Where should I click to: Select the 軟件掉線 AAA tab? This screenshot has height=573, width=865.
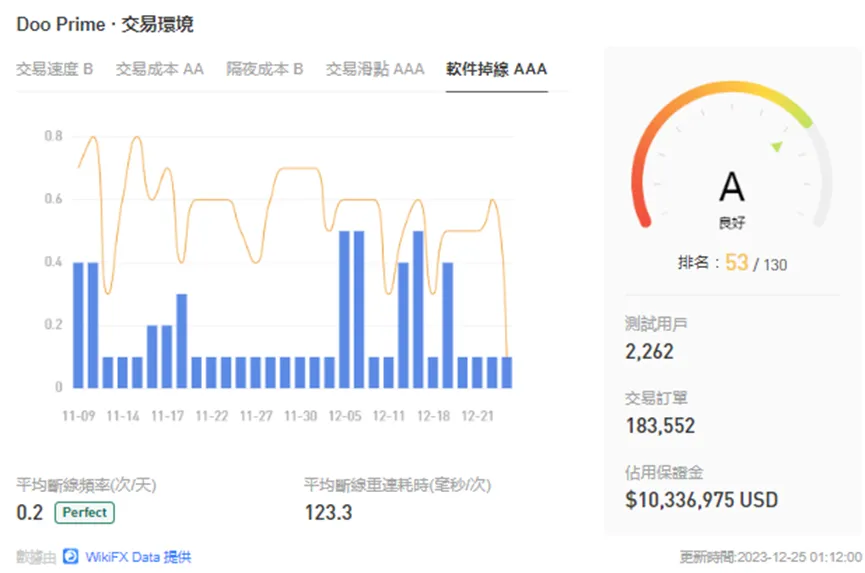(x=496, y=69)
